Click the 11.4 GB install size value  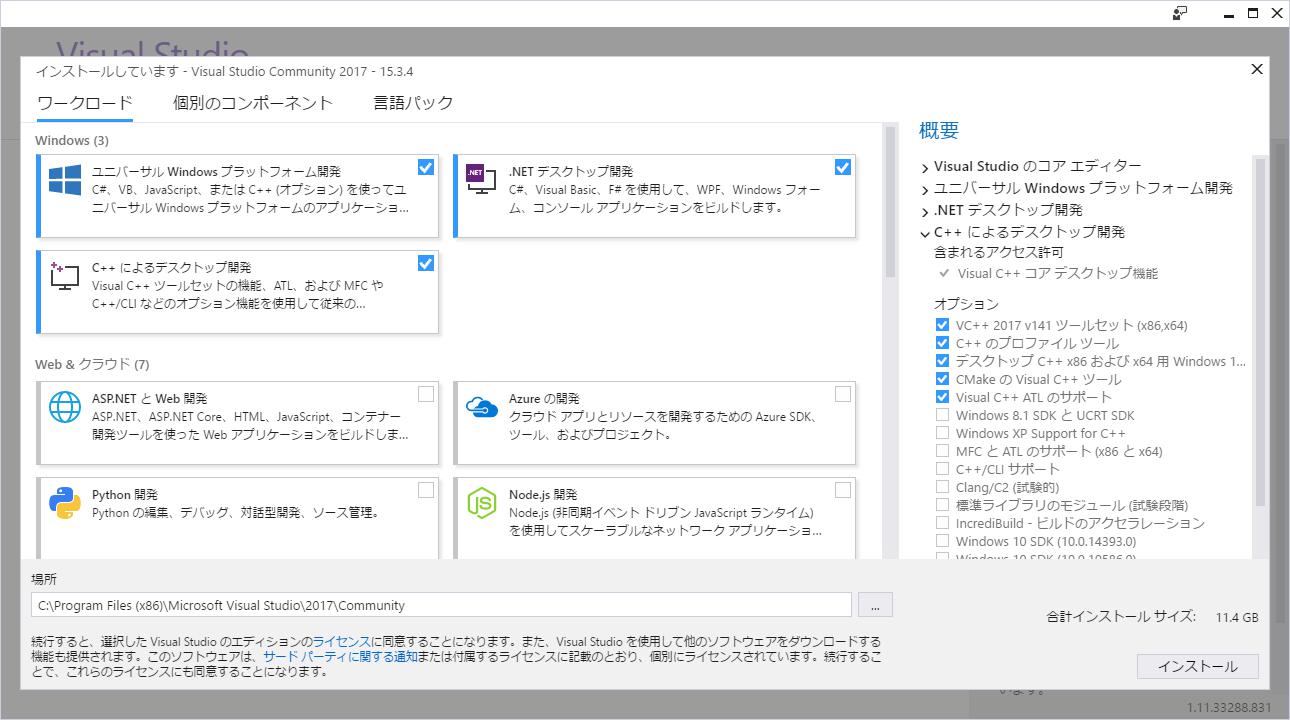click(x=1237, y=617)
